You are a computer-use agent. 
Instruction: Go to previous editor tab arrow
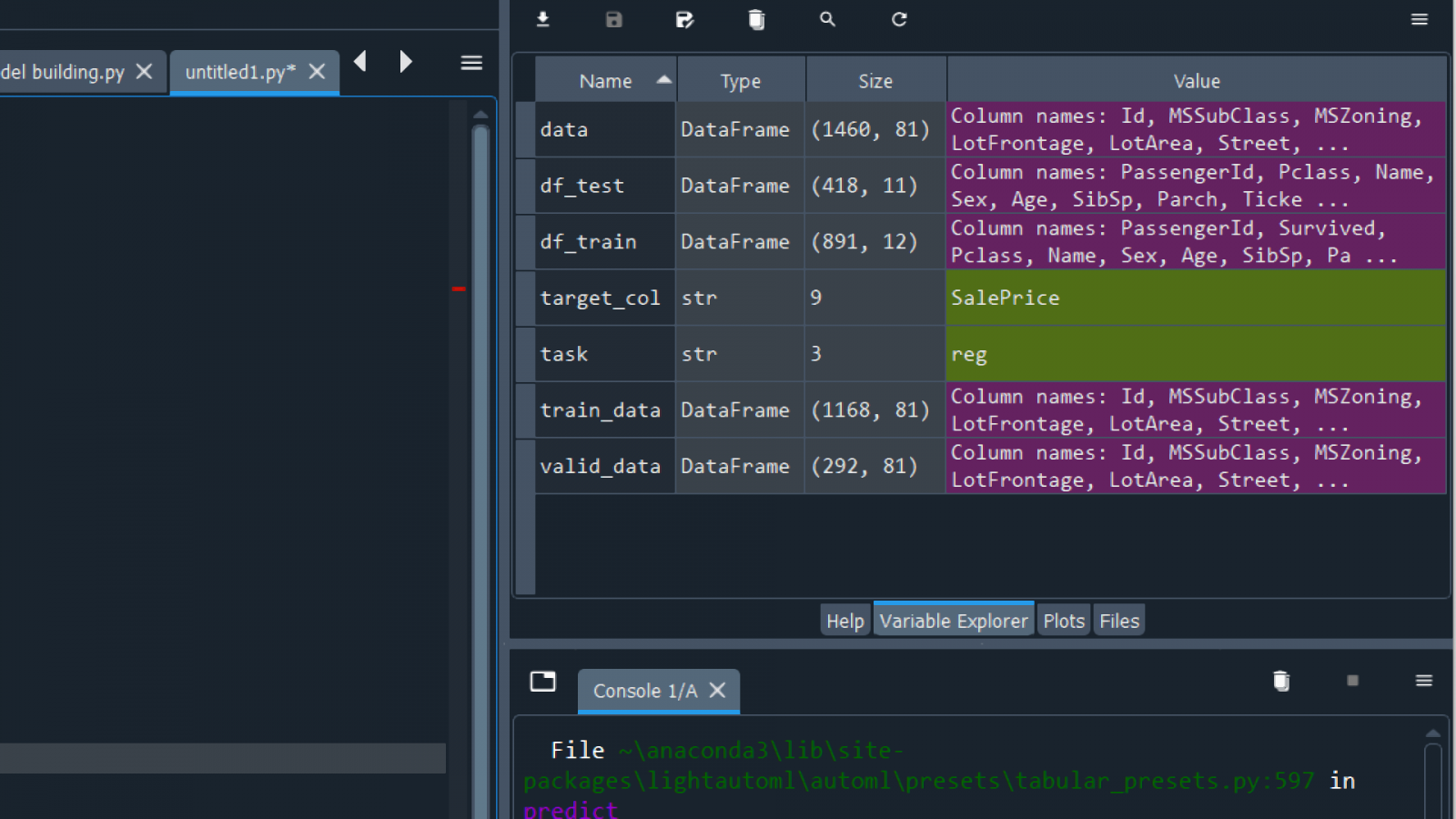pos(360,62)
